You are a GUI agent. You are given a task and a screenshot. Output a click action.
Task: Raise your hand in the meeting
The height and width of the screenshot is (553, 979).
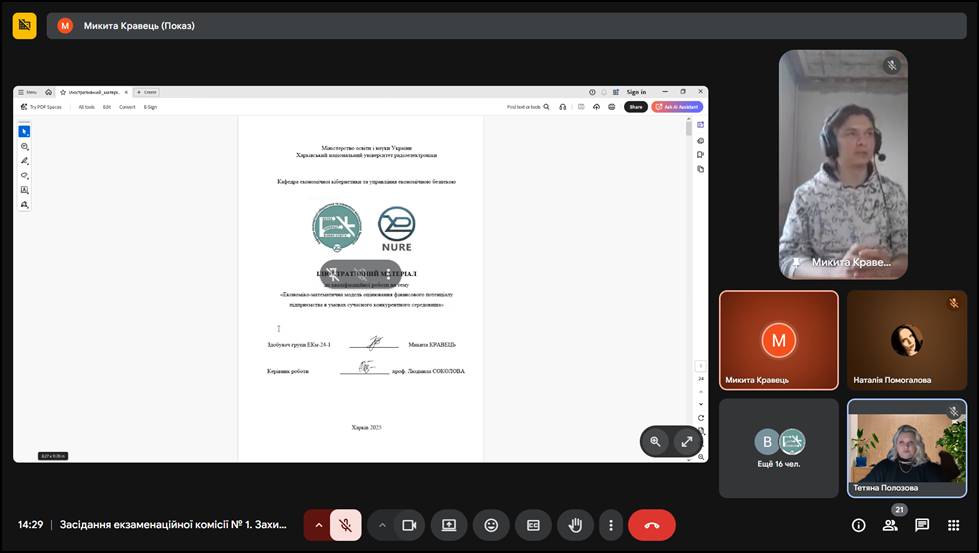click(x=575, y=525)
